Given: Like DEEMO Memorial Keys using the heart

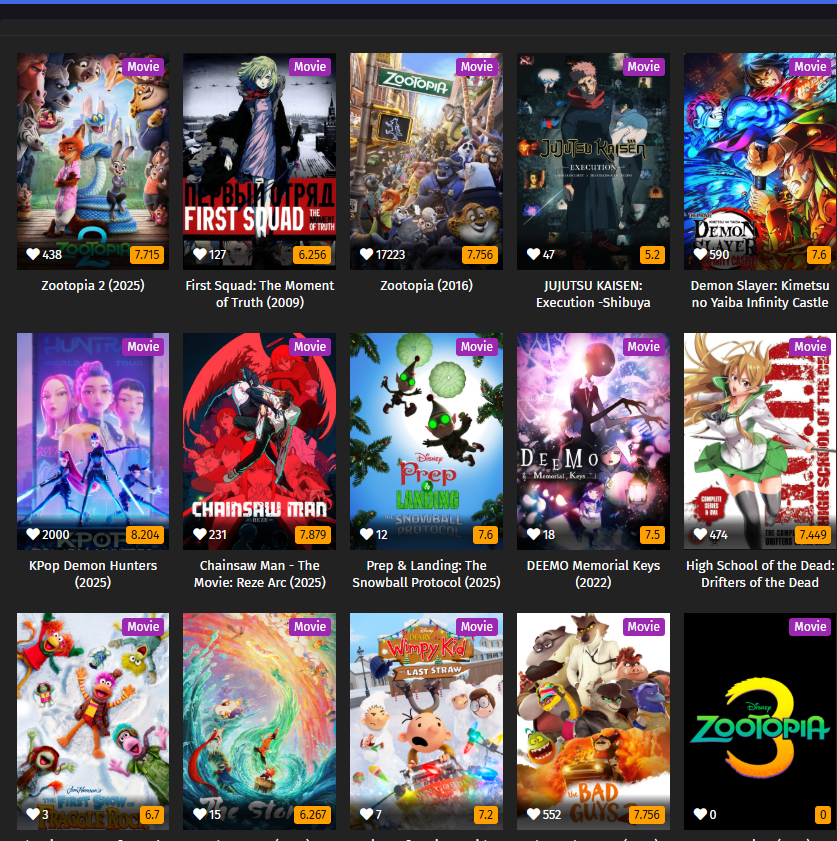Looking at the screenshot, I should 534,534.
